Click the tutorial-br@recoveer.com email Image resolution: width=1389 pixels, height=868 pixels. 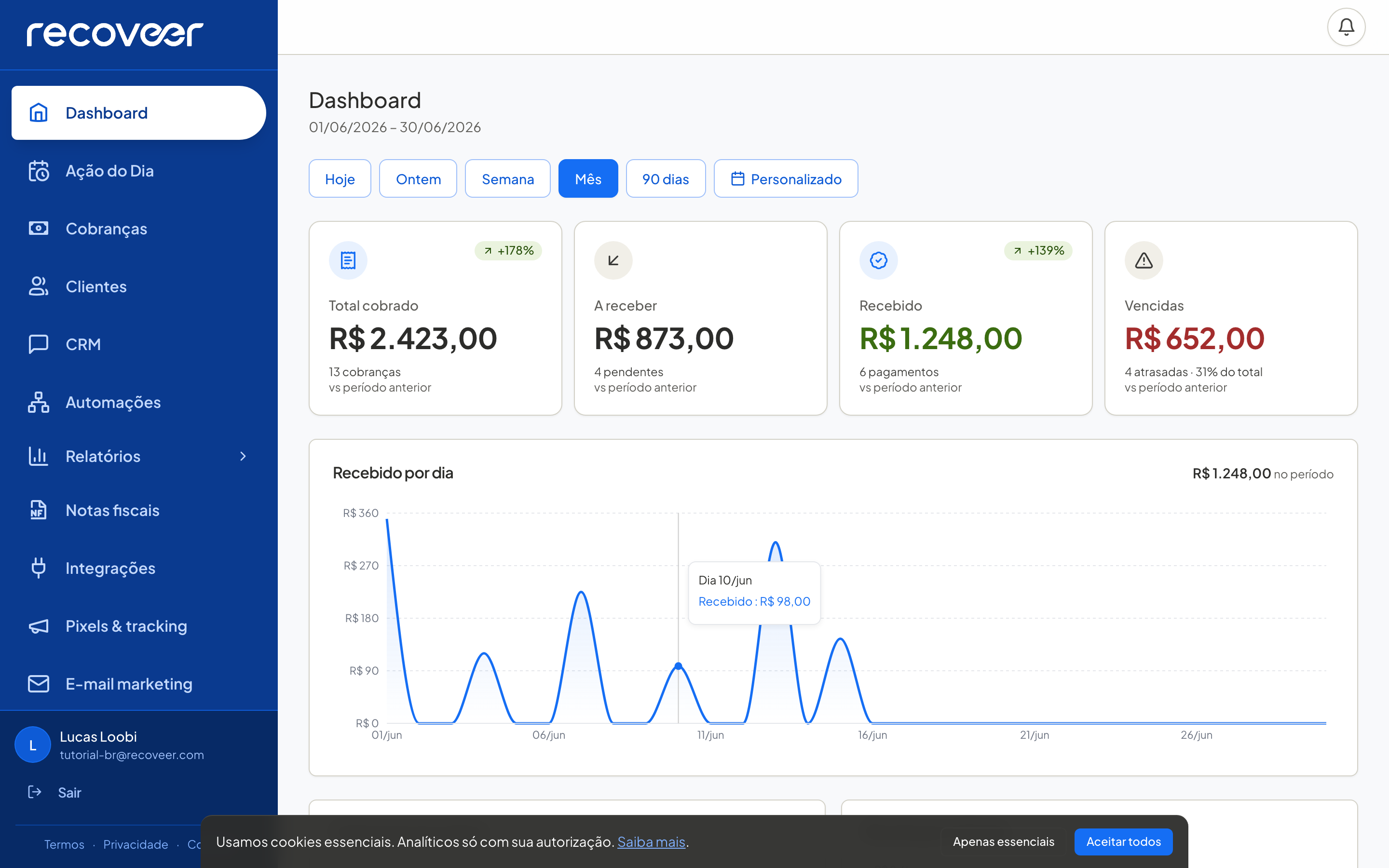132,755
